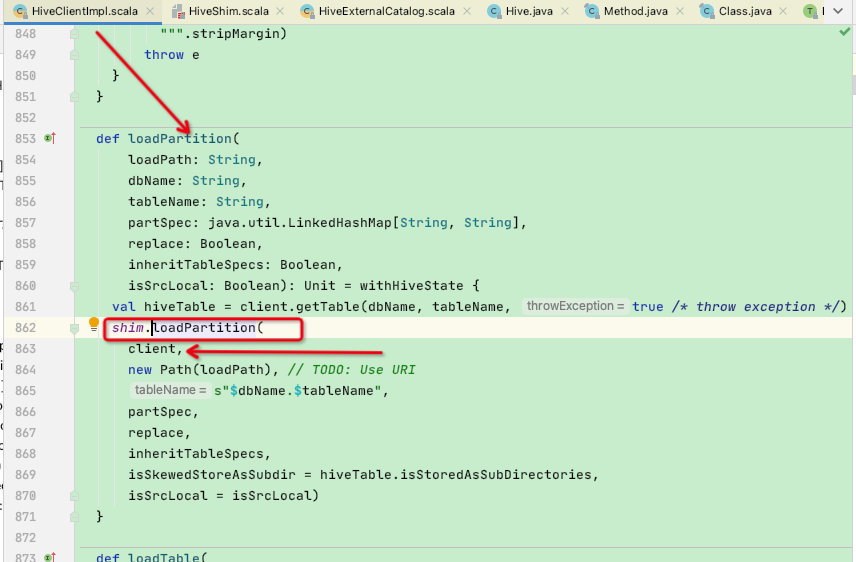Click the Method.java class icon

592,11
